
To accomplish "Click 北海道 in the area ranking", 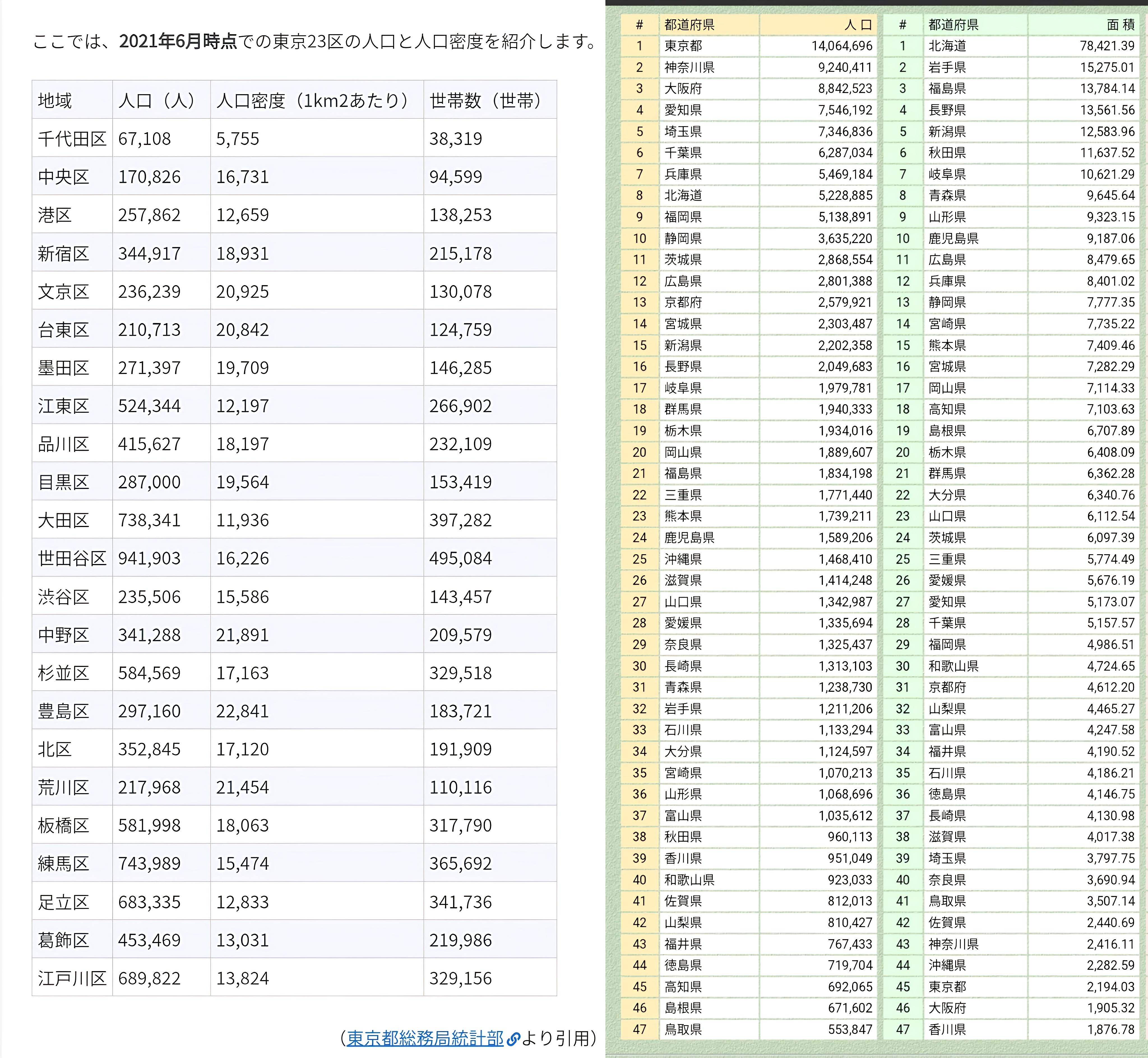I will pos(947,46).
